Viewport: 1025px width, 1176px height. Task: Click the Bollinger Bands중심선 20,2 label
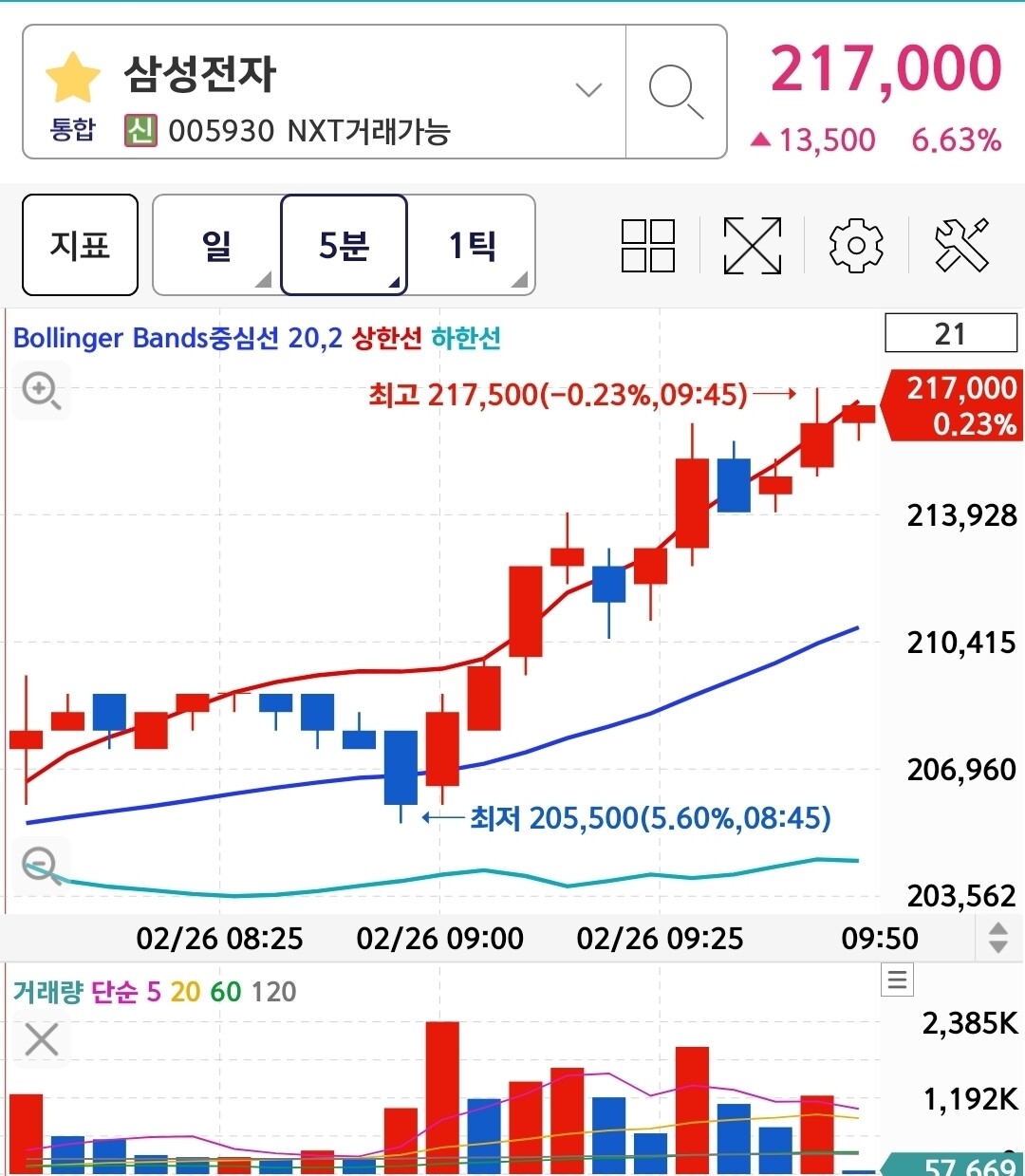coord(177,338)
